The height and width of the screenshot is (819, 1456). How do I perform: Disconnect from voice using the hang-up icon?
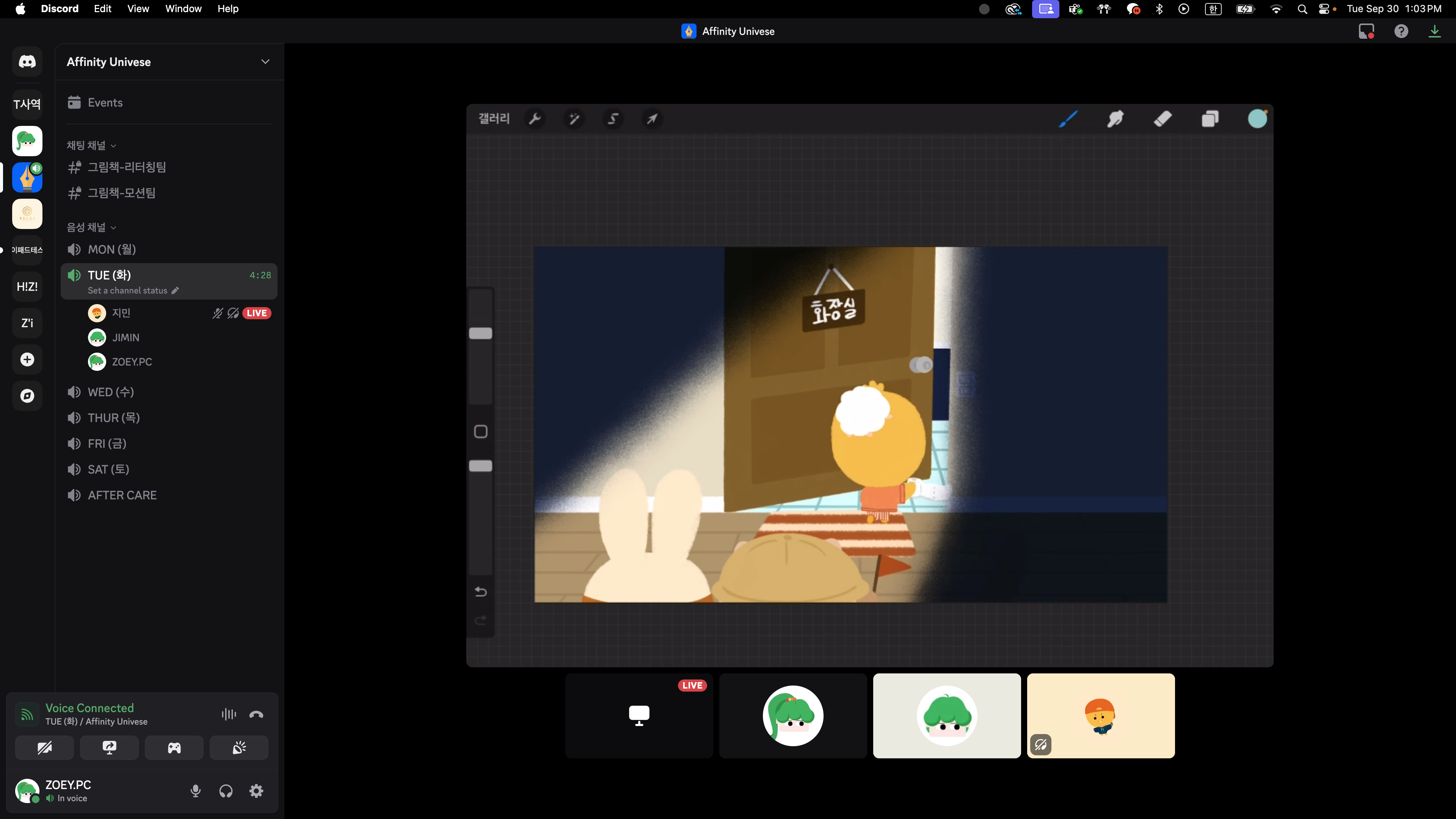pos(256,714)
